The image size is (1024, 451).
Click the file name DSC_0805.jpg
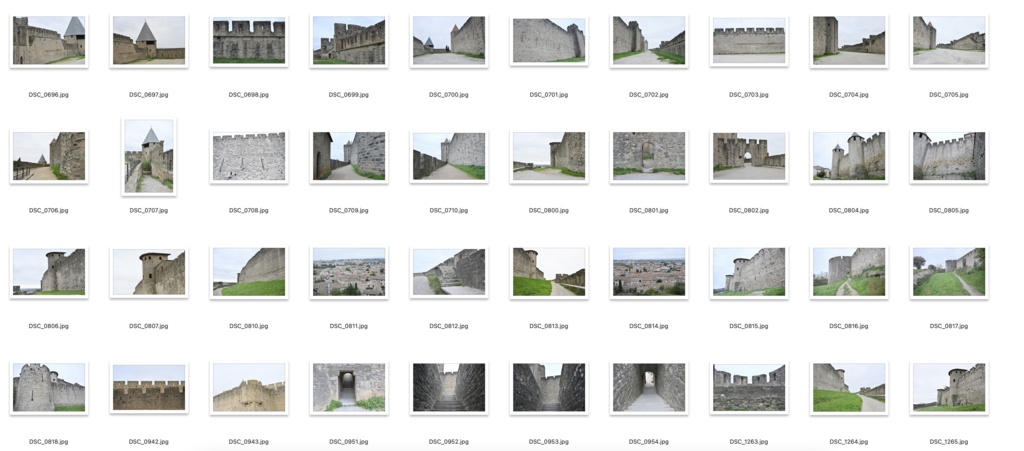(949, 210)
